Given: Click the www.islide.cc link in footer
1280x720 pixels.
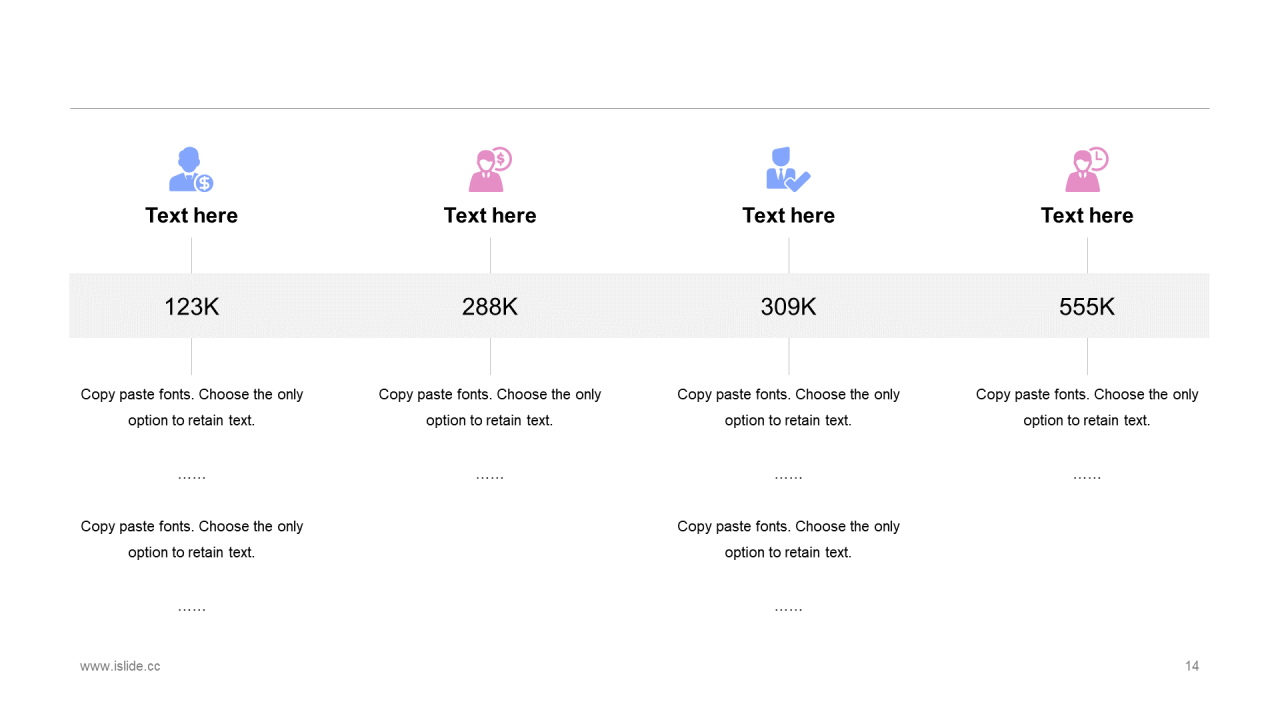Looking at the screenshot, I should (x=120, y=666).
